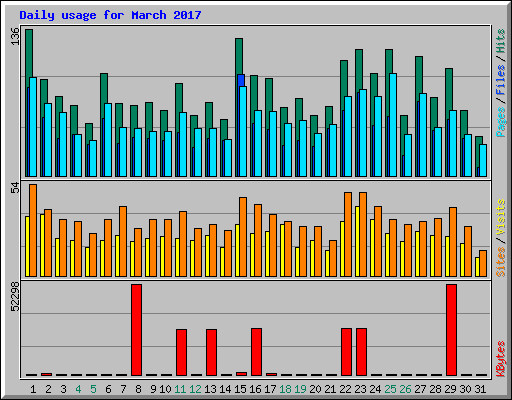
Task: Click the title 'Daily usage for March 2017'
Action: point(110,15)
